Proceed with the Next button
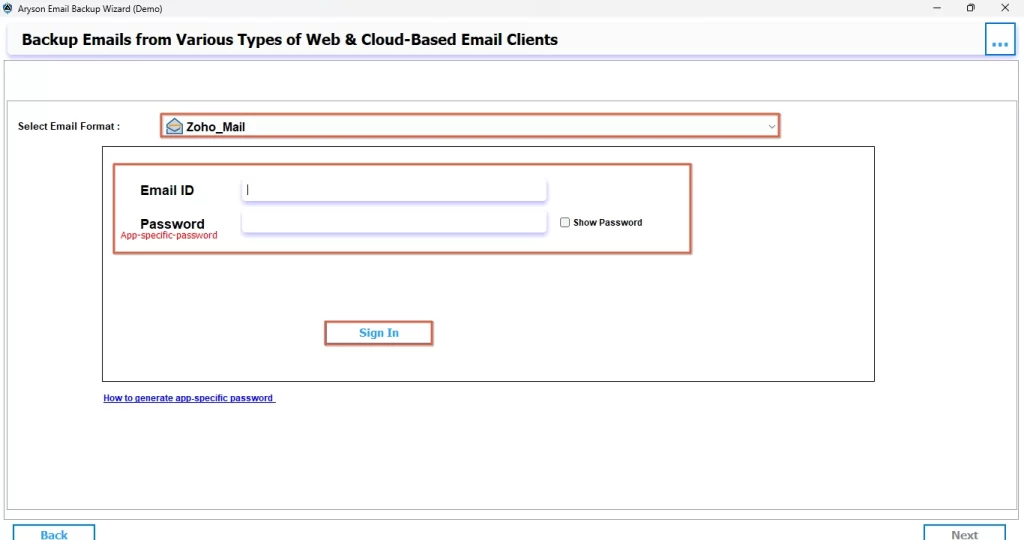This screenshot has width=1024, height=540. [964, 533]
